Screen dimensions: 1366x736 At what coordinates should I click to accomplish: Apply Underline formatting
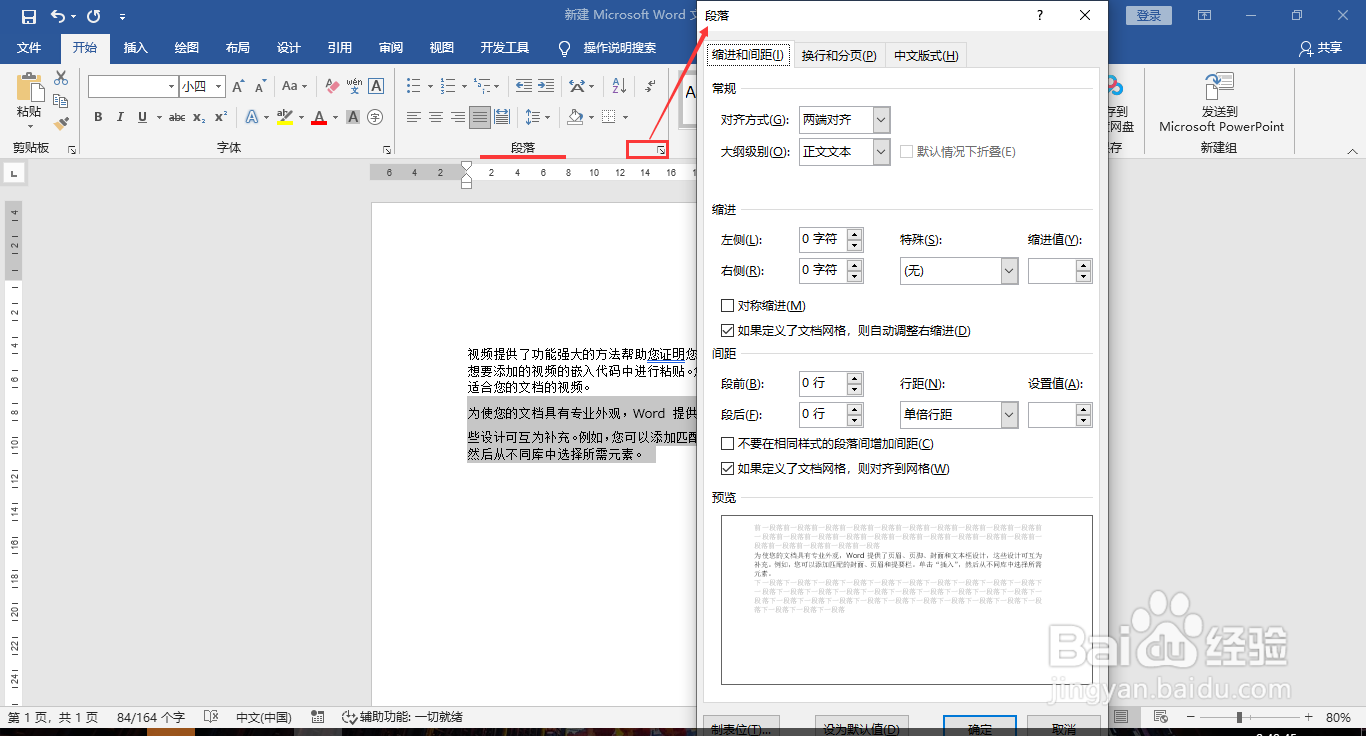(140, 118)
